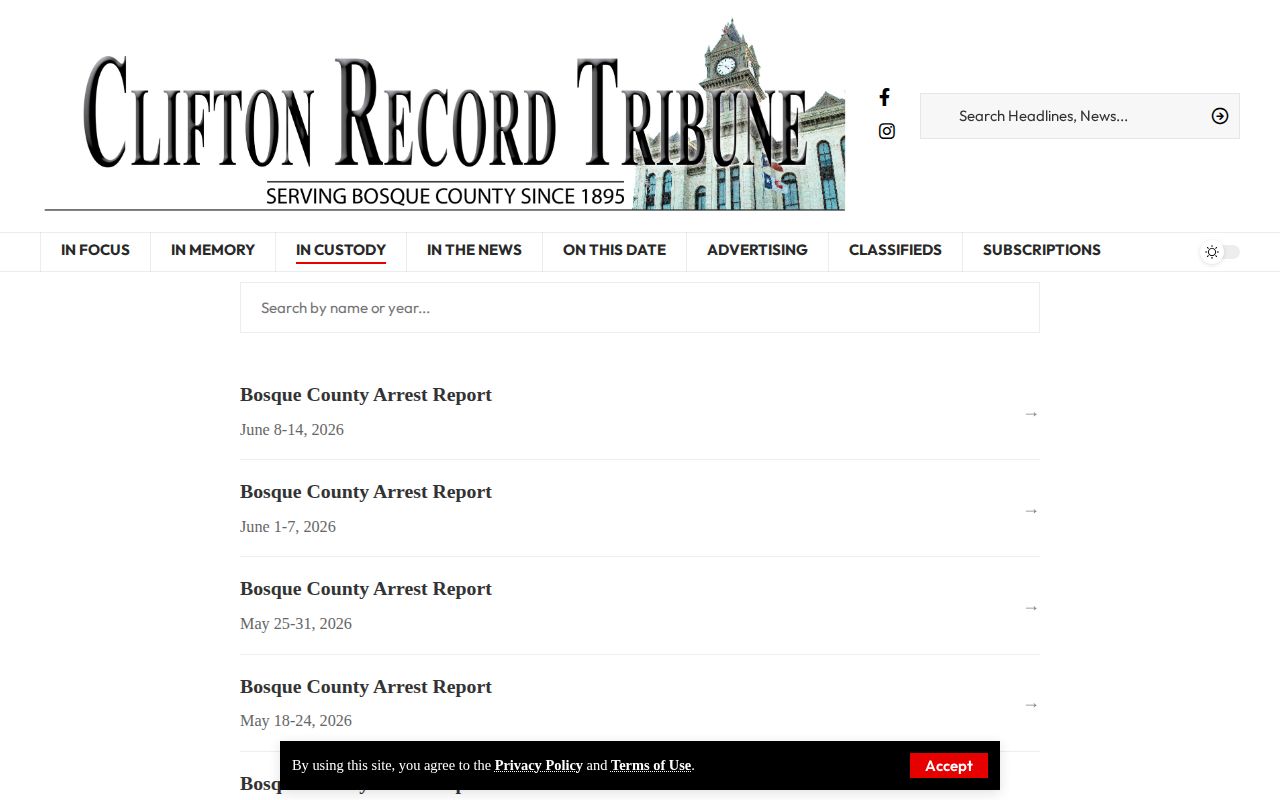Viewport: 1280px width, 800px height.
Task: Click the arrow for June 8-14 report
Action: tap(1031, 414)
